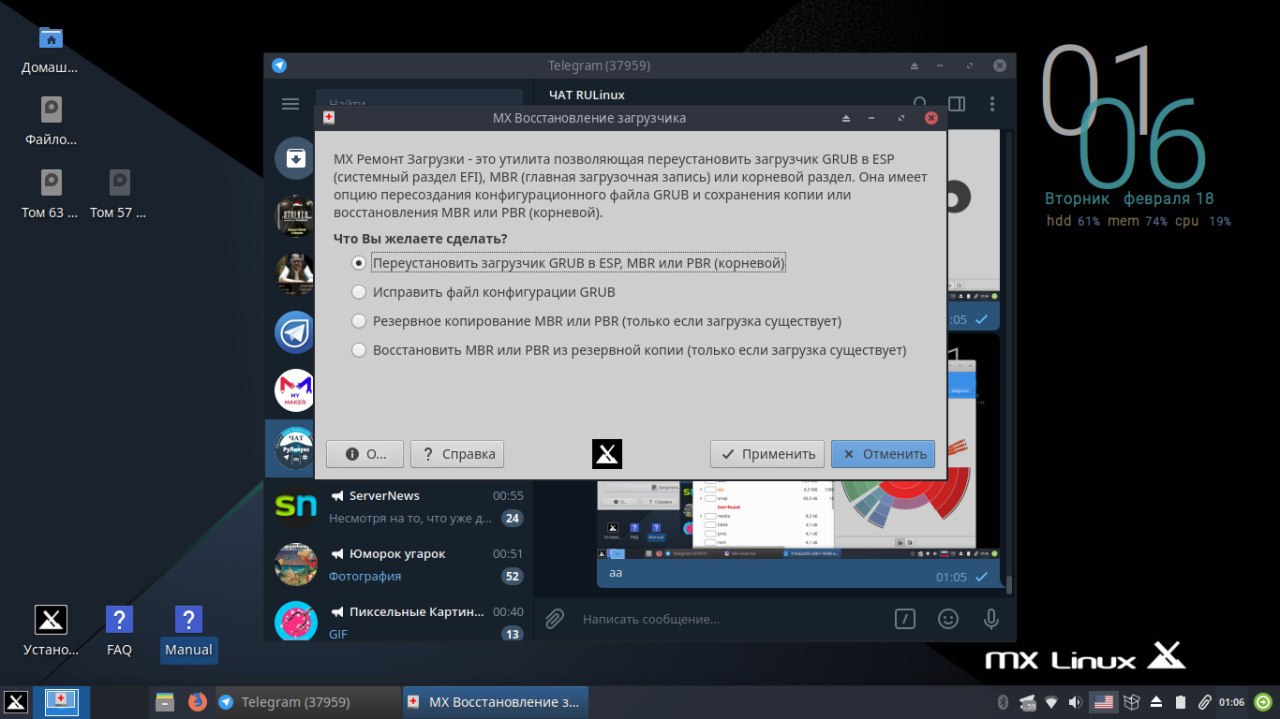Viewport: 1280px width, 719px height.
Task: Open 'Пиксельные Картин...' channel chat
Action: point(399,621)
